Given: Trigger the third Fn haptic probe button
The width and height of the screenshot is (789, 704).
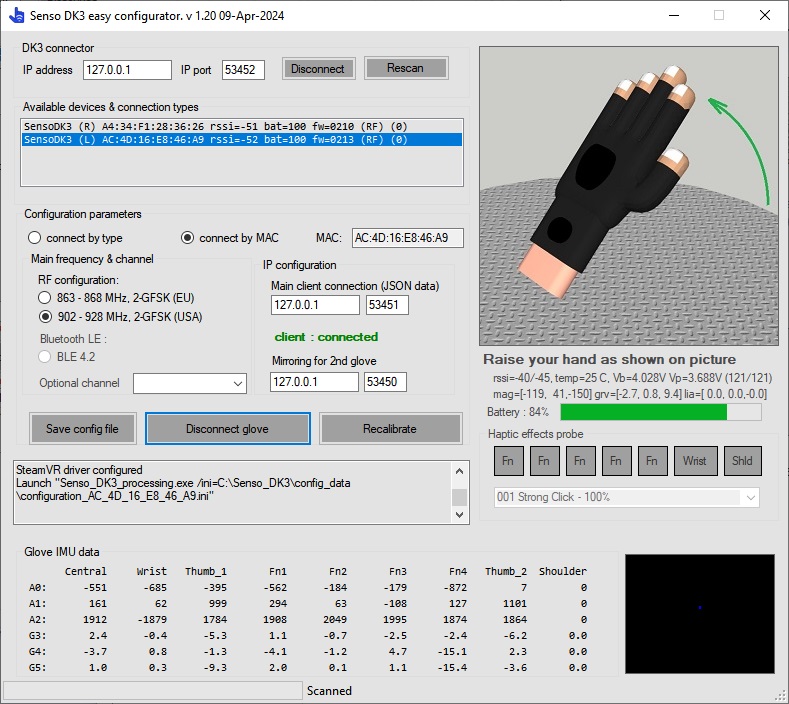Looking at the screenshot, I should [580, 460].
